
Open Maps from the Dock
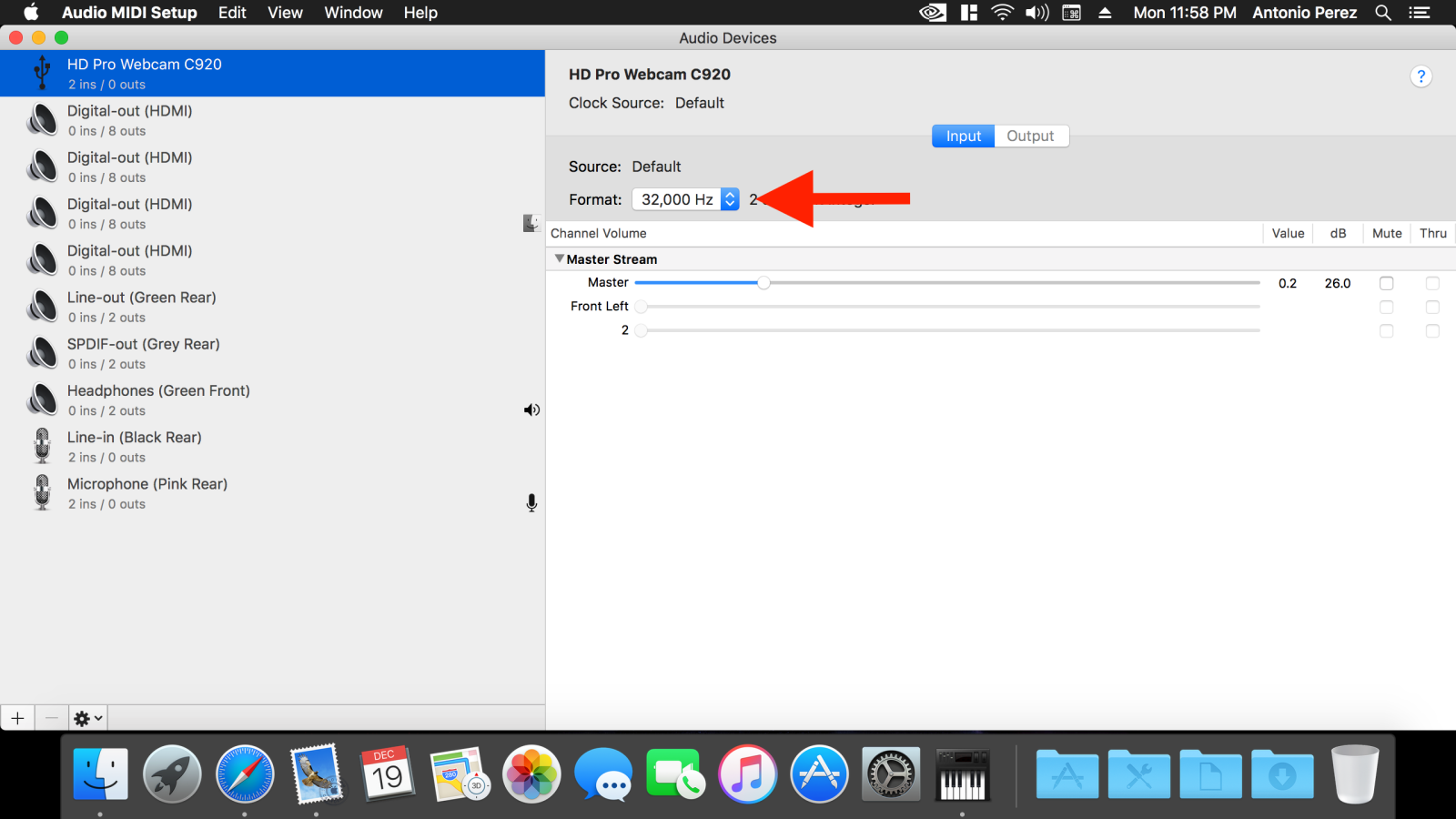460,773
